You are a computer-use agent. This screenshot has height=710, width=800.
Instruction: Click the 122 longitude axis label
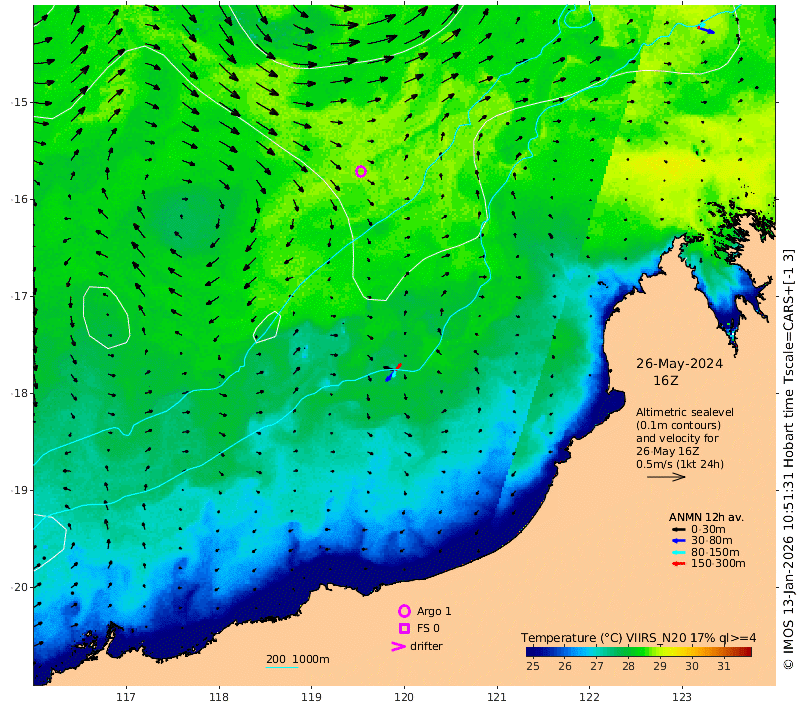point(589,697)
